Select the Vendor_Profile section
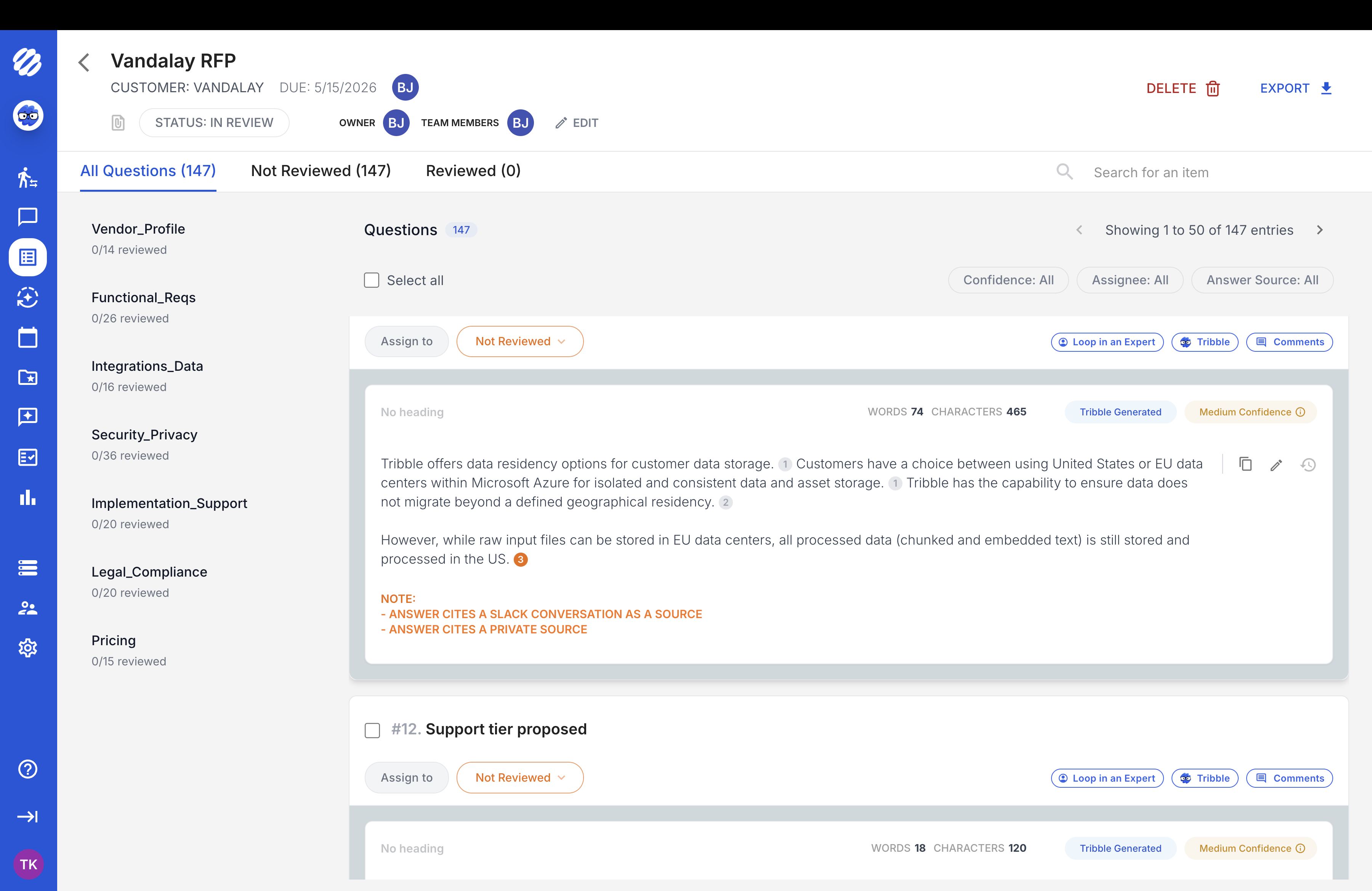The width and height of the screenshot is (1372, 891). [x=138, y=239]
